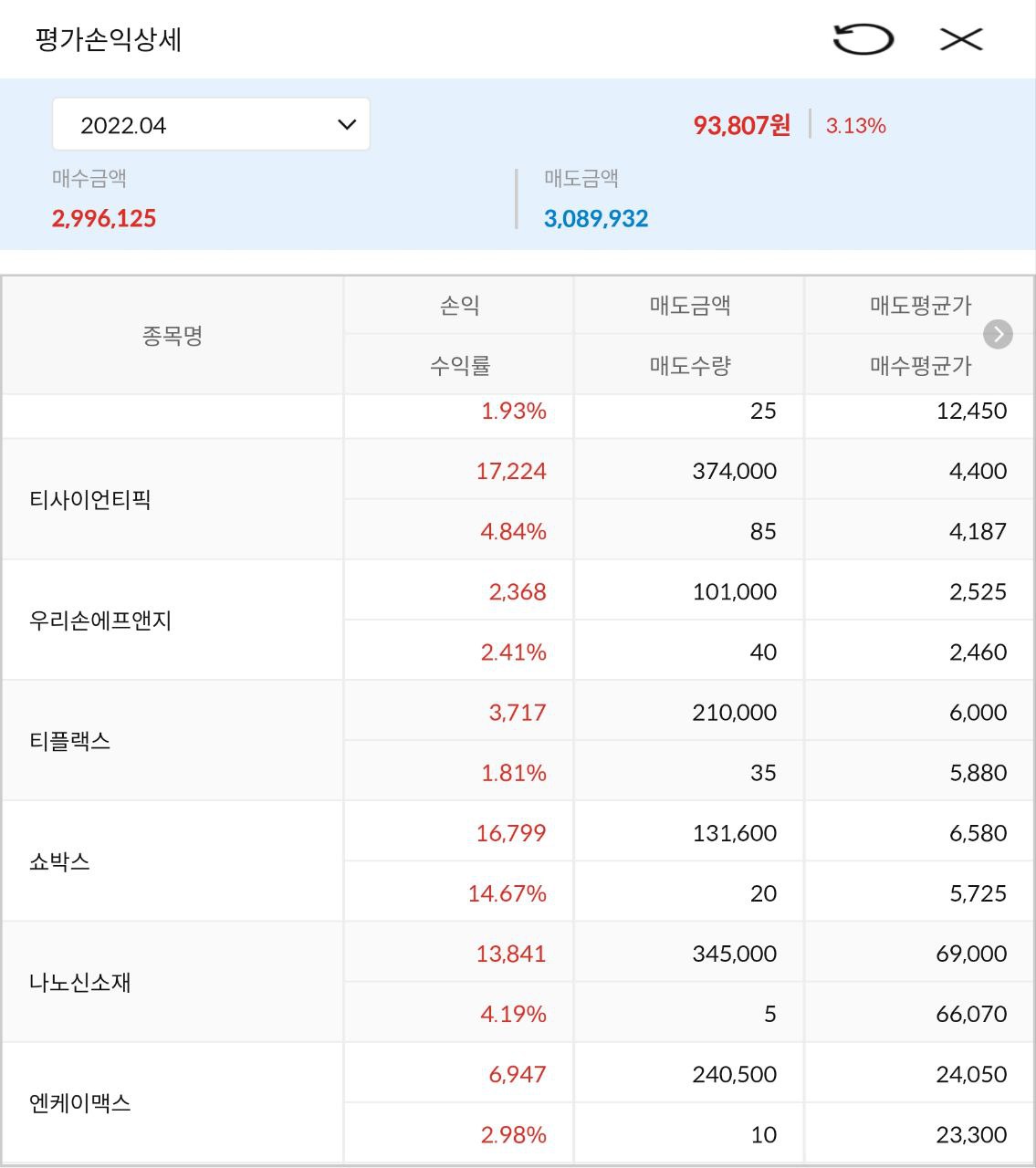Open the 우리손에프앤지 stock entry
This screenshot has width=1036, height=1168.
100,620
